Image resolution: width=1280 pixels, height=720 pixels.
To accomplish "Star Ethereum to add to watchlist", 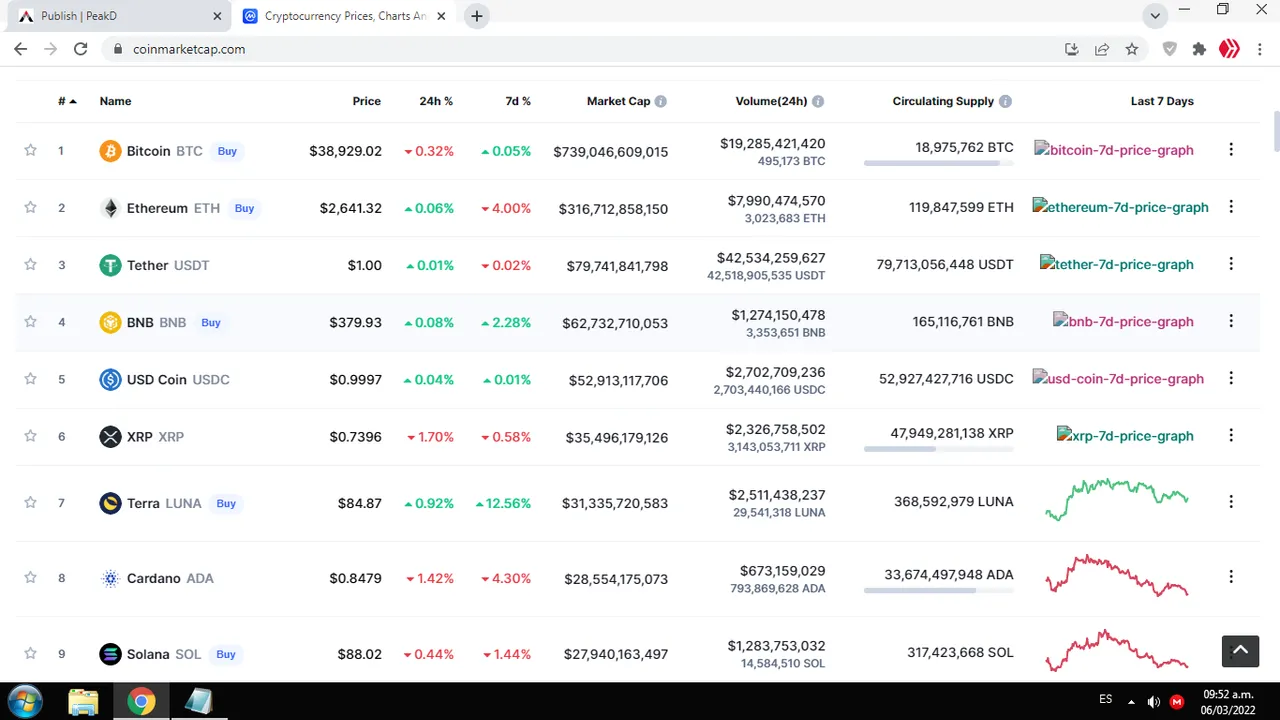I will [30, 207].
